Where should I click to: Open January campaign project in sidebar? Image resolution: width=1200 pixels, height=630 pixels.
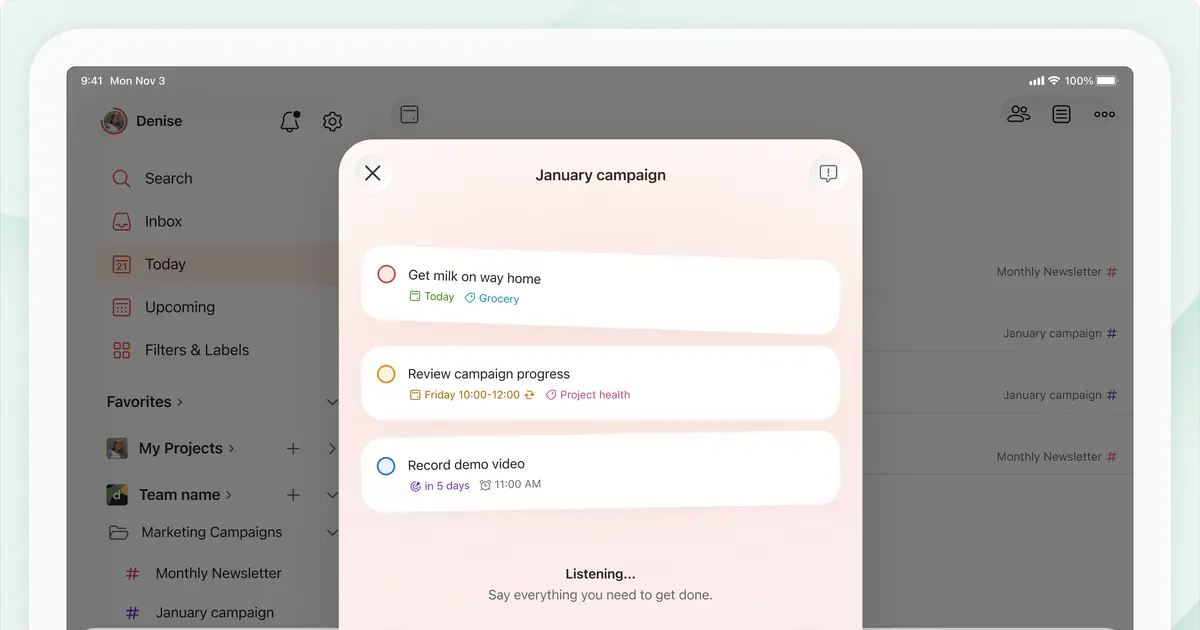point(214,612)
